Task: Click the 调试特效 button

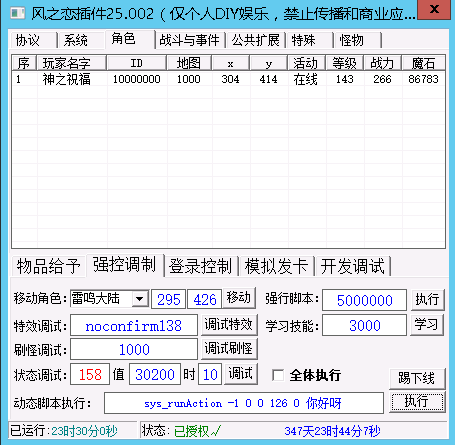Action: point(229,325)
